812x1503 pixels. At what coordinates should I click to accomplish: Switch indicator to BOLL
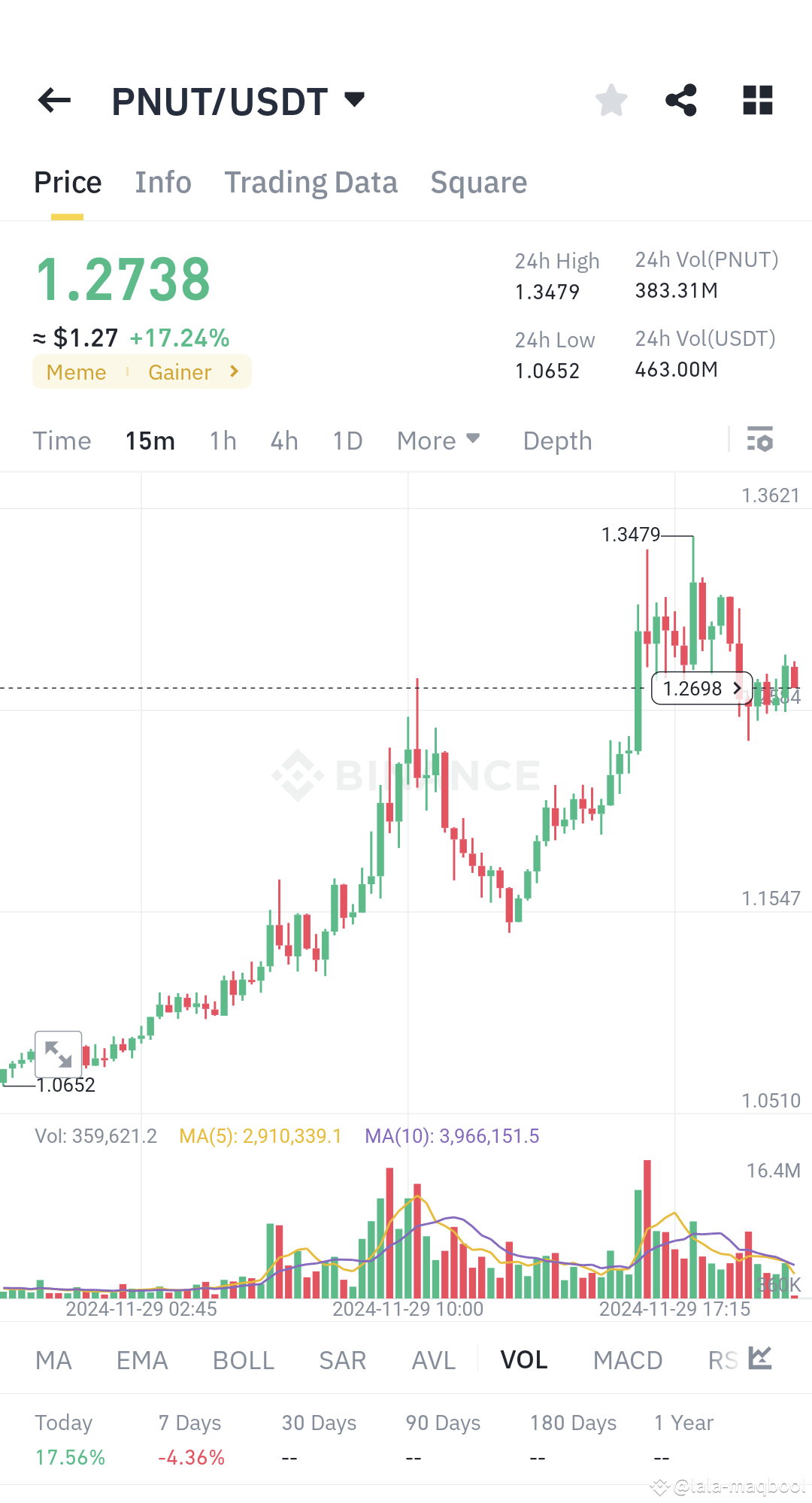coord(242,1359)
